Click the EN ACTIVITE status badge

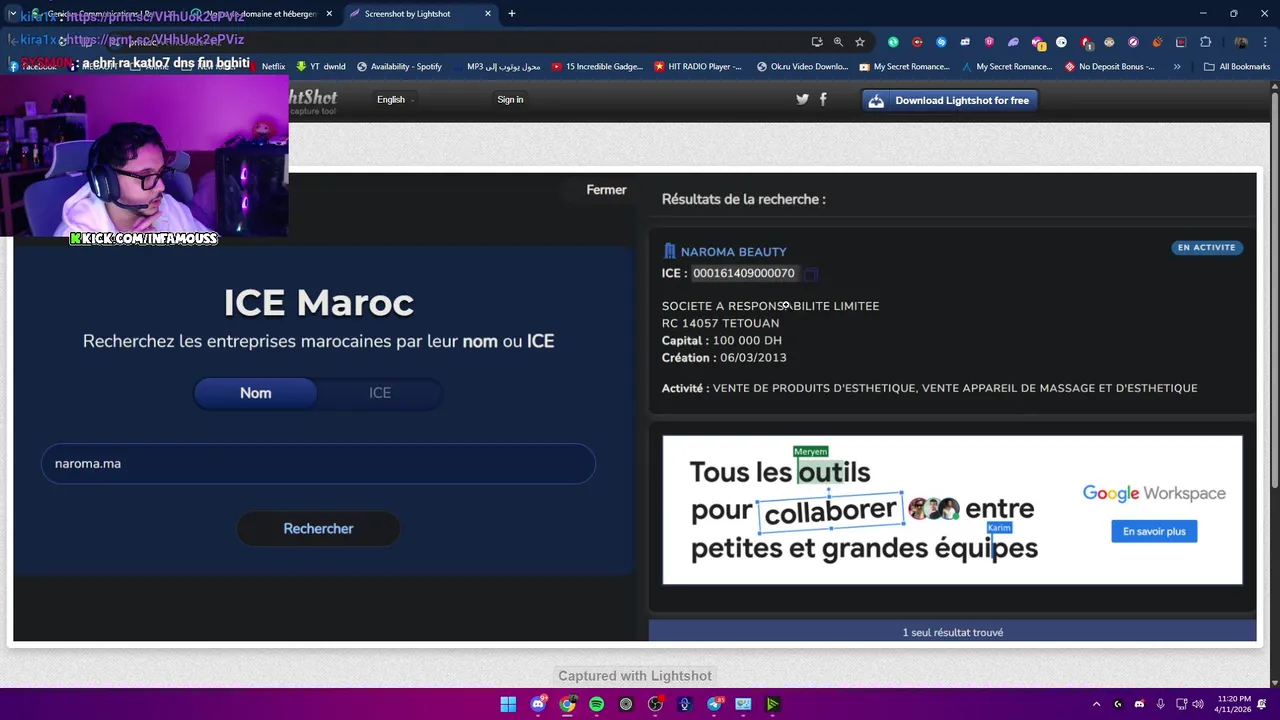coord(1206,248)
